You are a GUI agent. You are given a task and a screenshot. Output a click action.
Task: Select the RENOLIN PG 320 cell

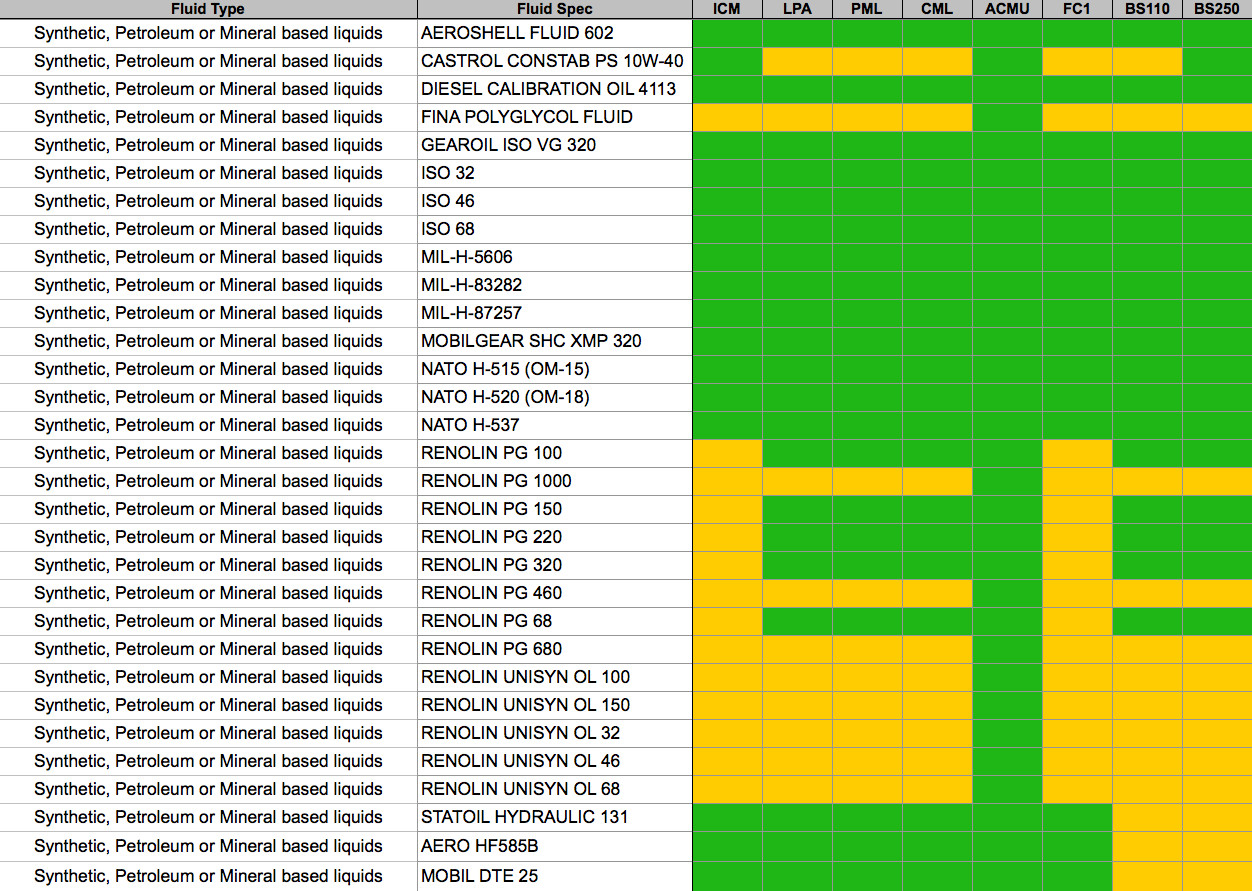555,565
